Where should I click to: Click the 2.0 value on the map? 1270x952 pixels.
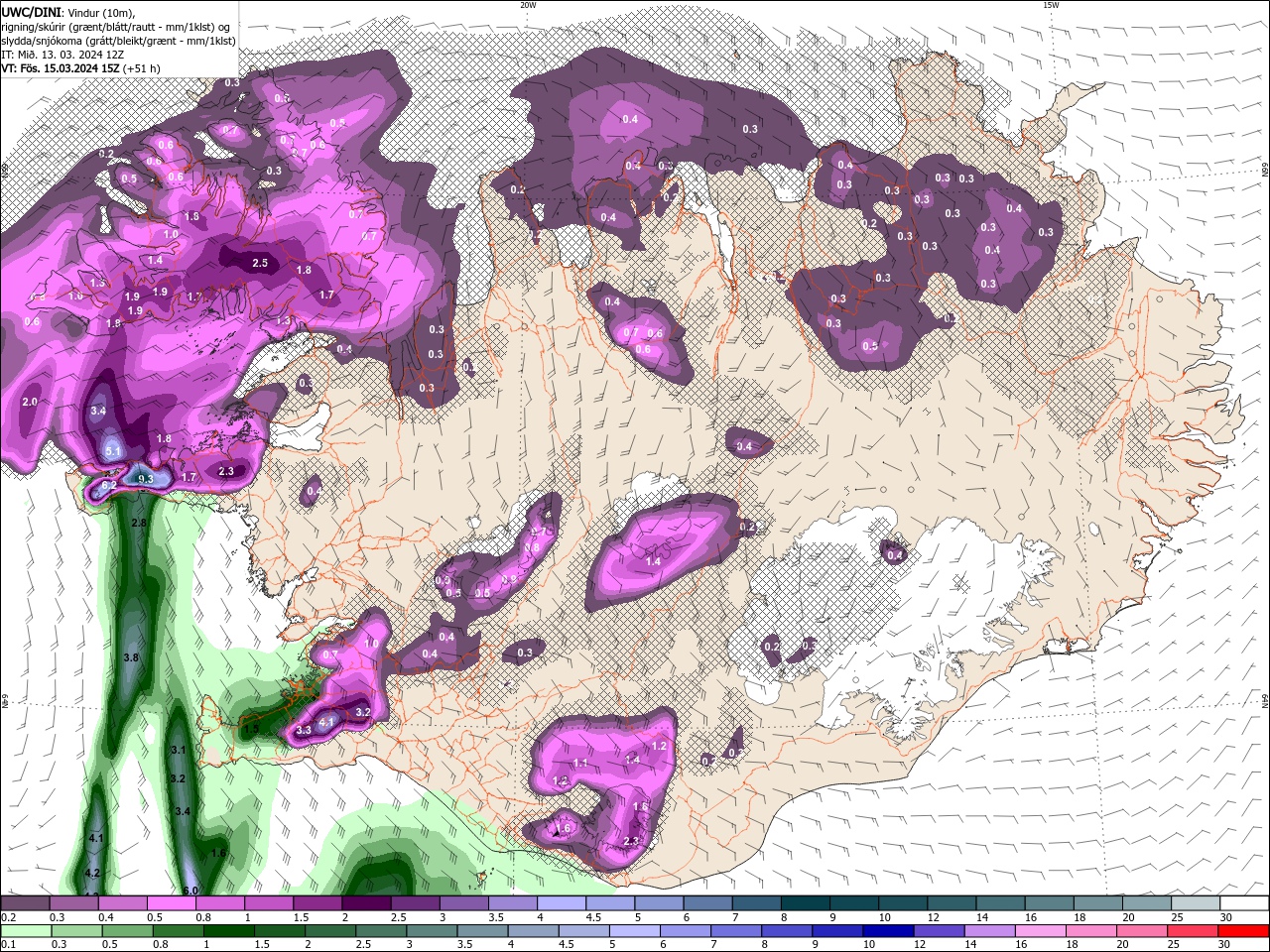coord(30,402)
